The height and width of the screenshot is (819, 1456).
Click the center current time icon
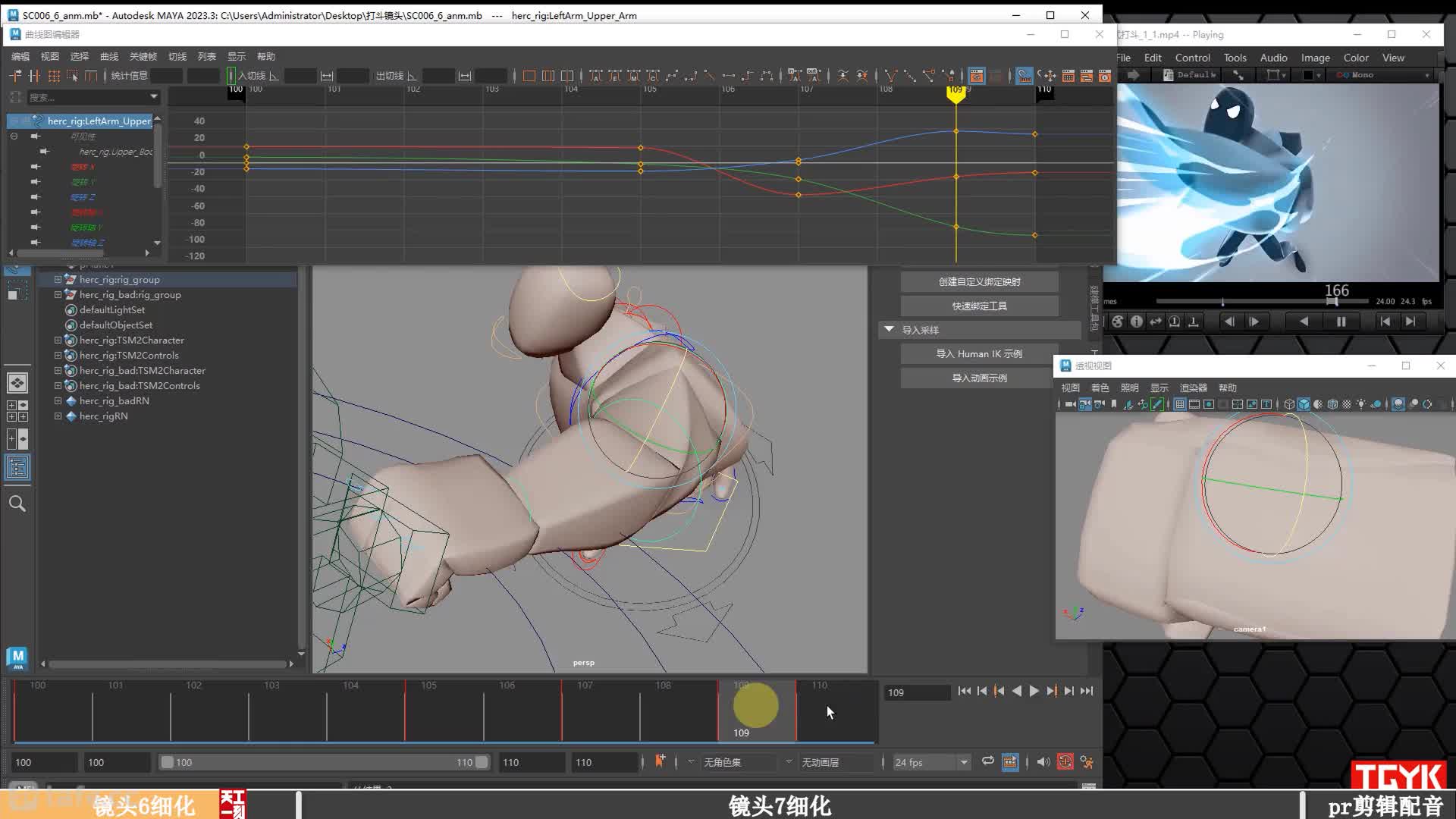tap(567, 76)
